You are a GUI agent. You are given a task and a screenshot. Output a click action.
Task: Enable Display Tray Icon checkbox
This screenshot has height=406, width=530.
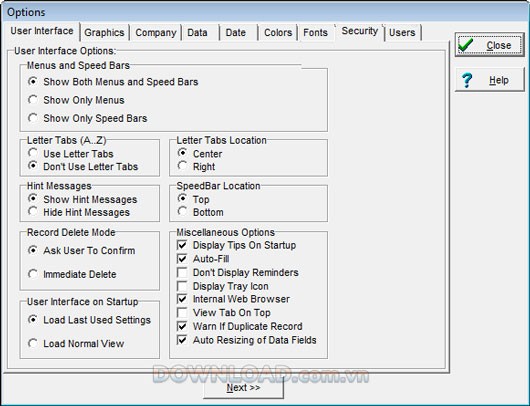pyautogui.click(x=182, y=286)
